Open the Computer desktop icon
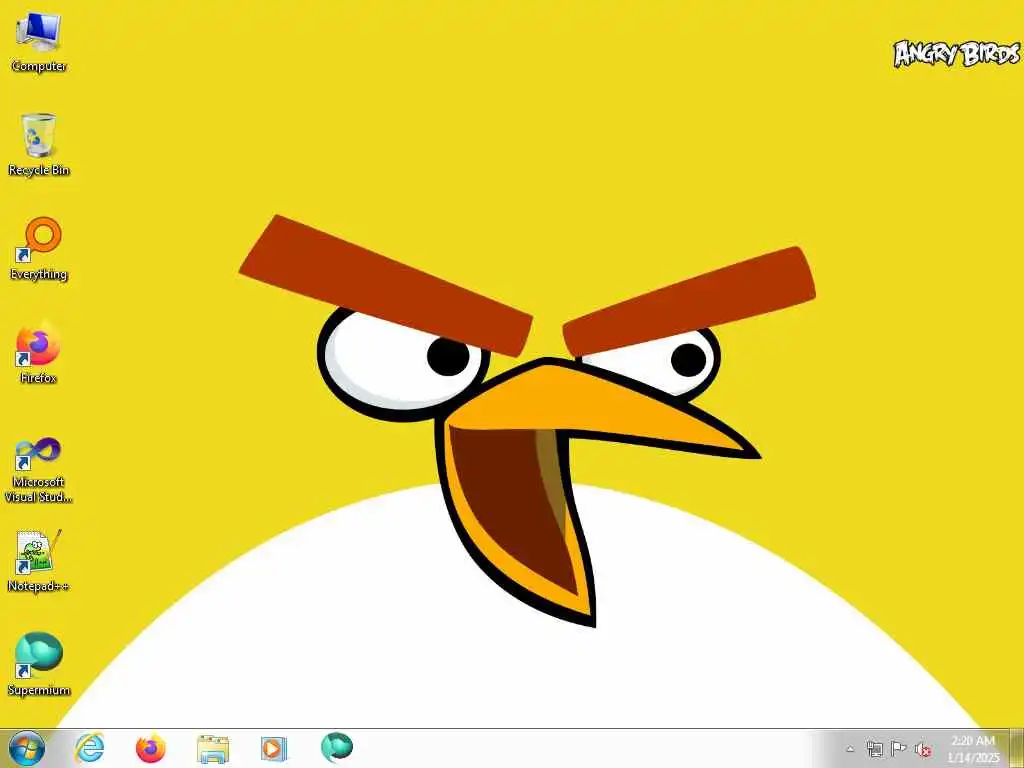1024x768 pixels. pos(39,42)
